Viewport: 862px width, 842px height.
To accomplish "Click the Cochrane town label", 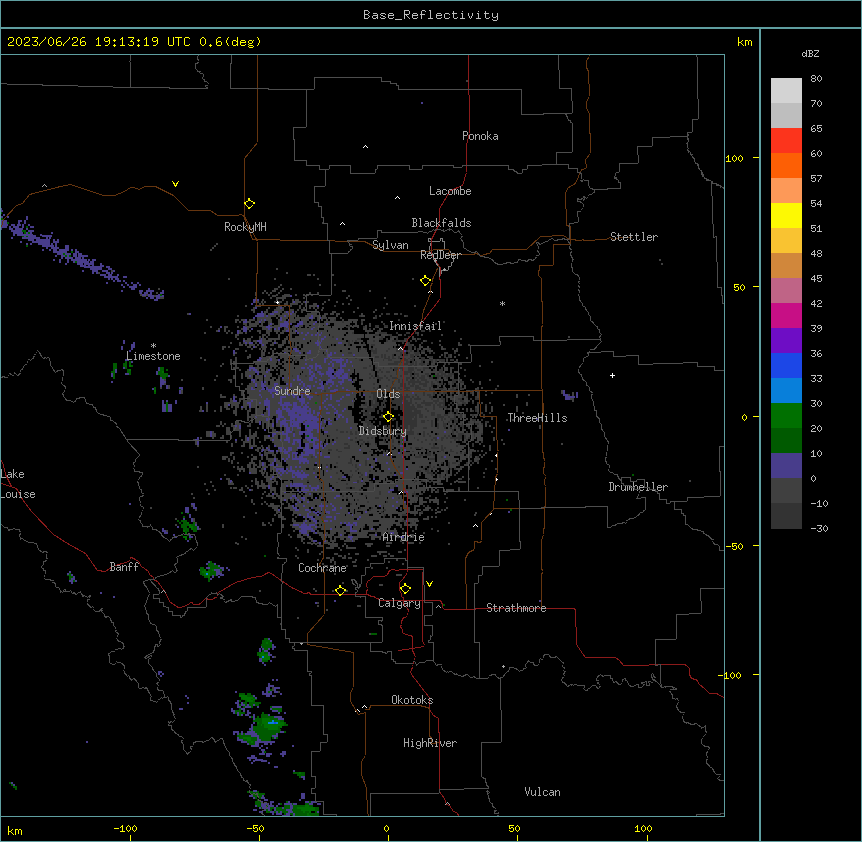I will pyautogui.click(x=322, y=568).
